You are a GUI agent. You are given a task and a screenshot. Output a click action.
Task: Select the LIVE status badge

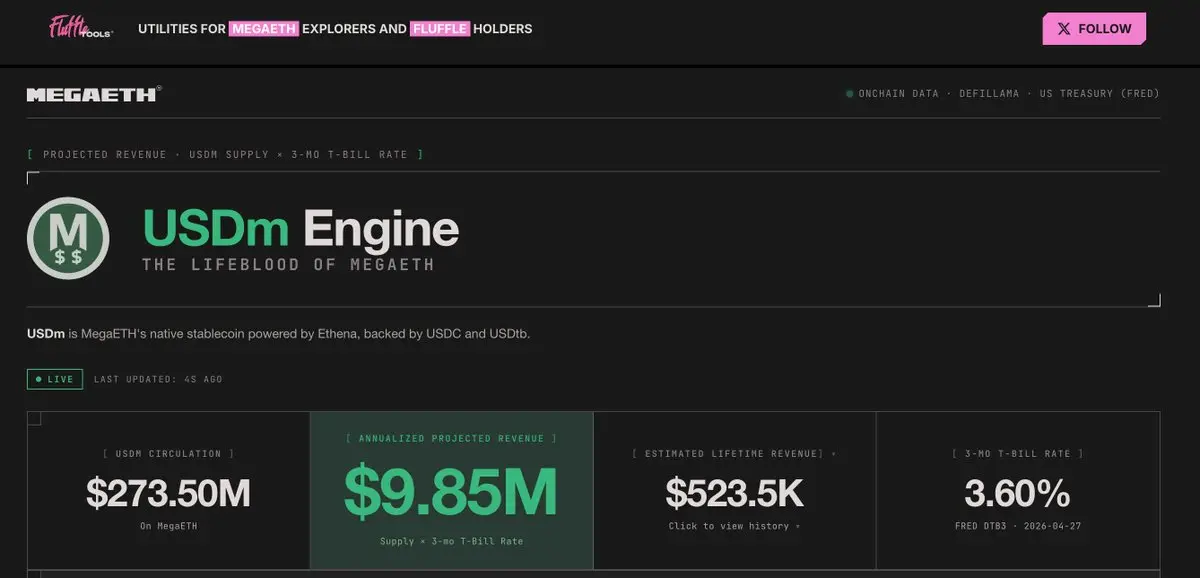coord(55,379)
